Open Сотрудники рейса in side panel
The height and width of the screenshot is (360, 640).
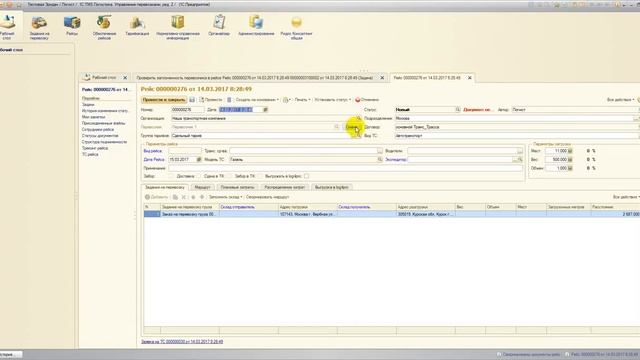point(98,129)
